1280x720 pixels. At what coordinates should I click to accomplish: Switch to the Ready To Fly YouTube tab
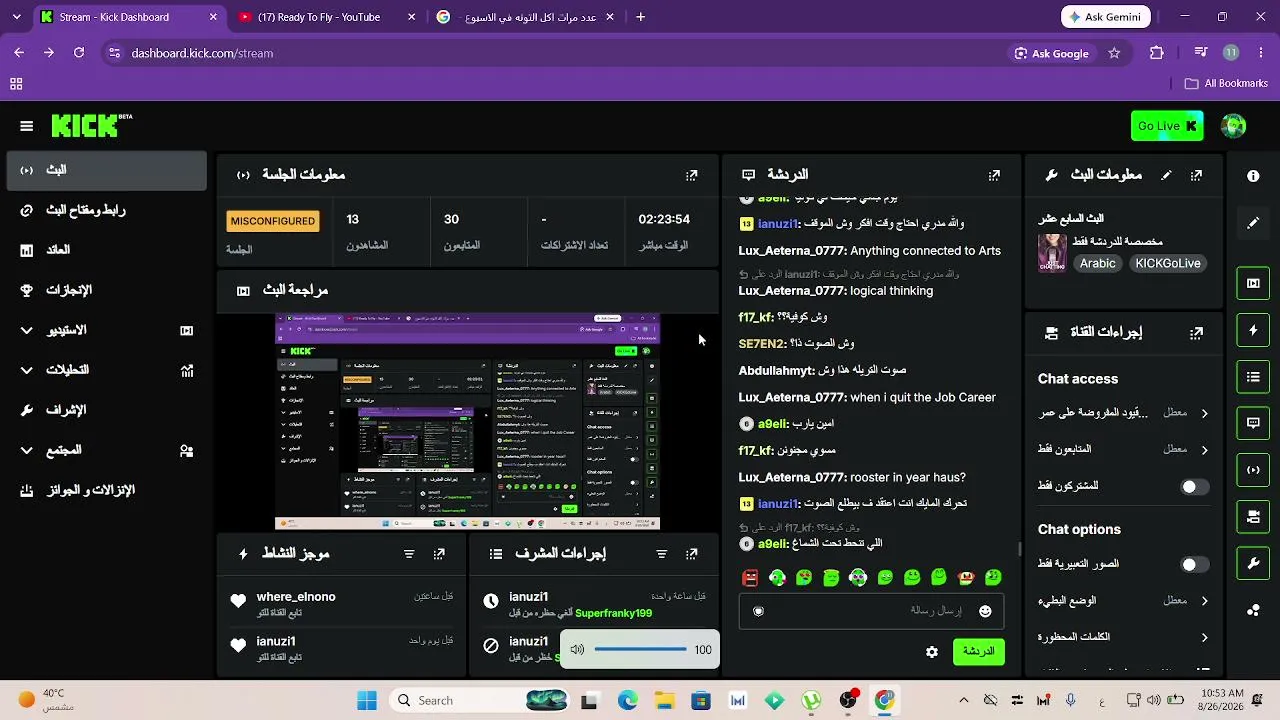(x=328, y=17)
